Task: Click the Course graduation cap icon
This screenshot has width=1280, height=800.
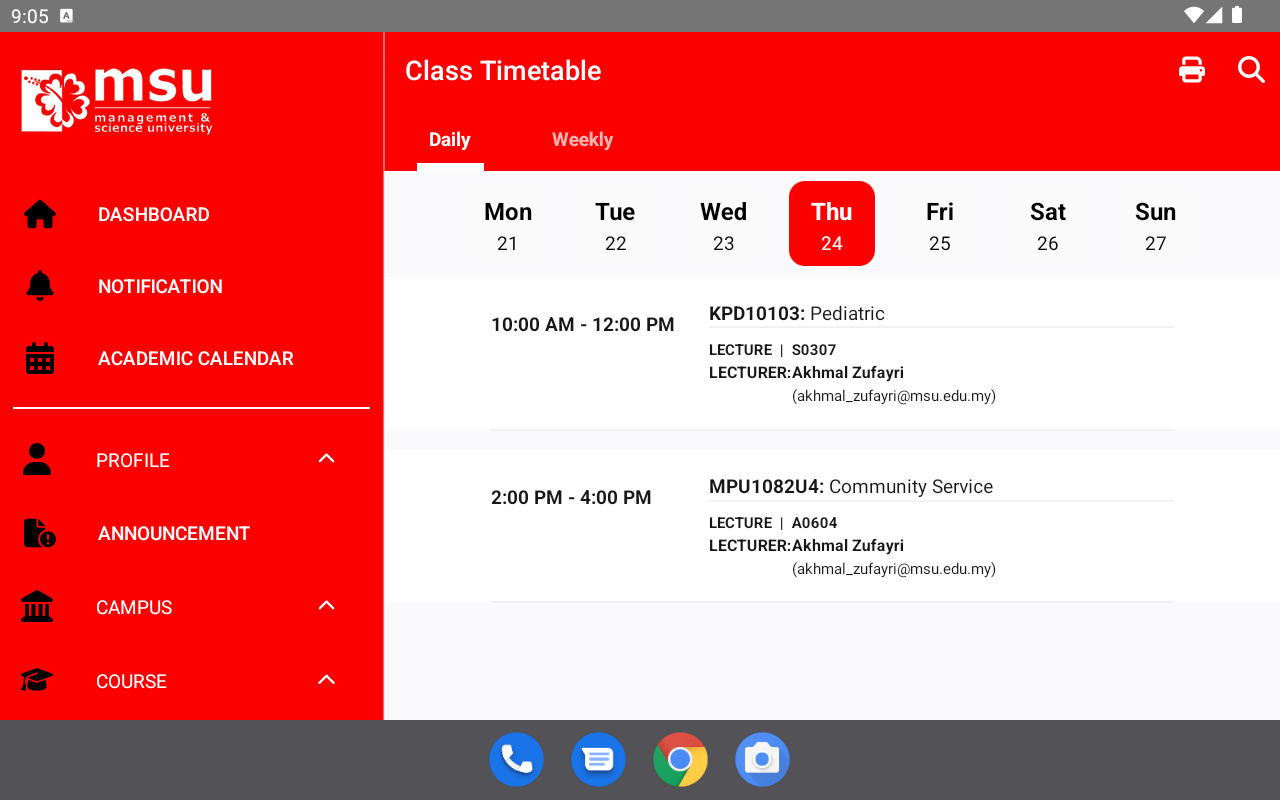Action: pos(37,680)
